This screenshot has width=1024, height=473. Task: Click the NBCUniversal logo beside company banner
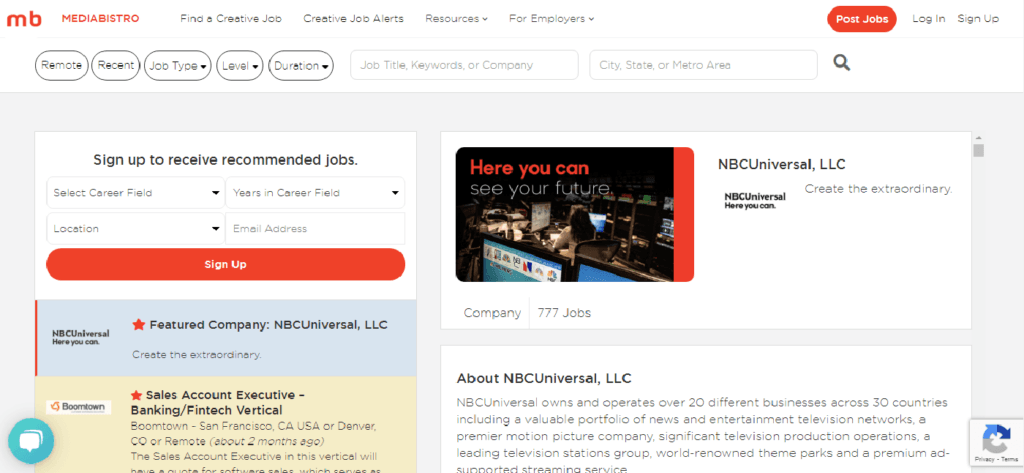click(x=755, y=200)
